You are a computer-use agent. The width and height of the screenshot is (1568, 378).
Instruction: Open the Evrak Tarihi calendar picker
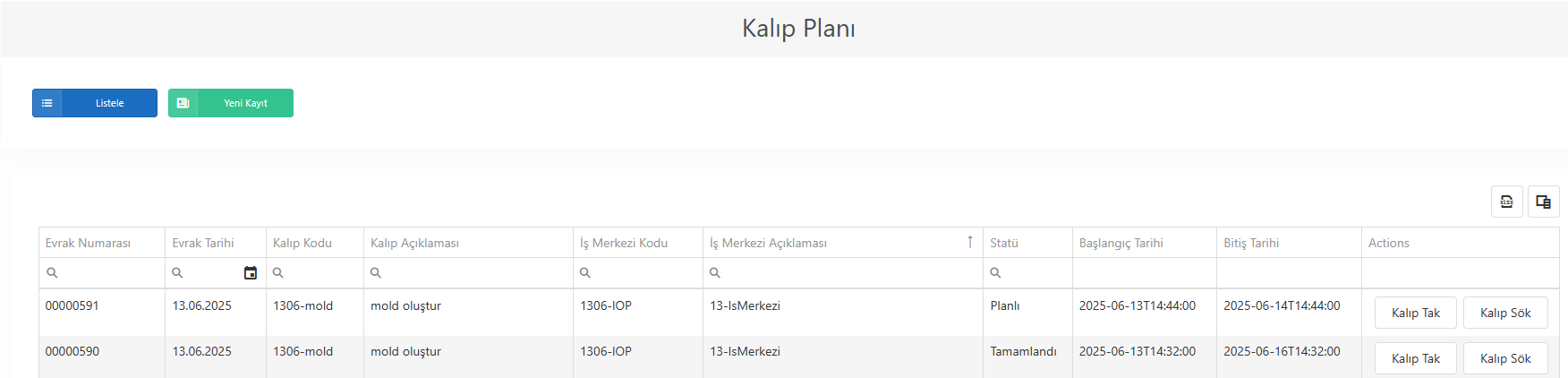pyautogui.click(x=251, y=273)
